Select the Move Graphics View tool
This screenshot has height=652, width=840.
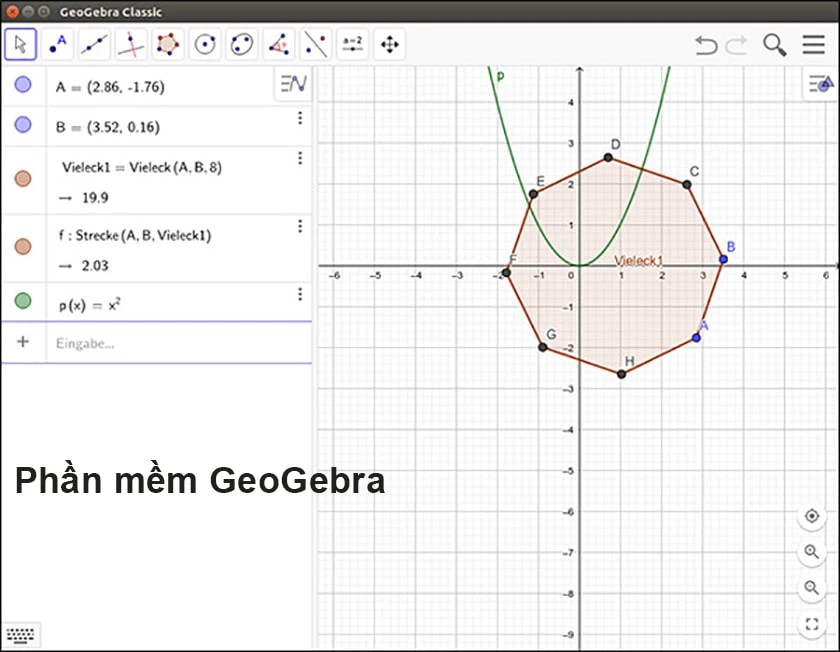pyautogui.click(x=389, y=44)
